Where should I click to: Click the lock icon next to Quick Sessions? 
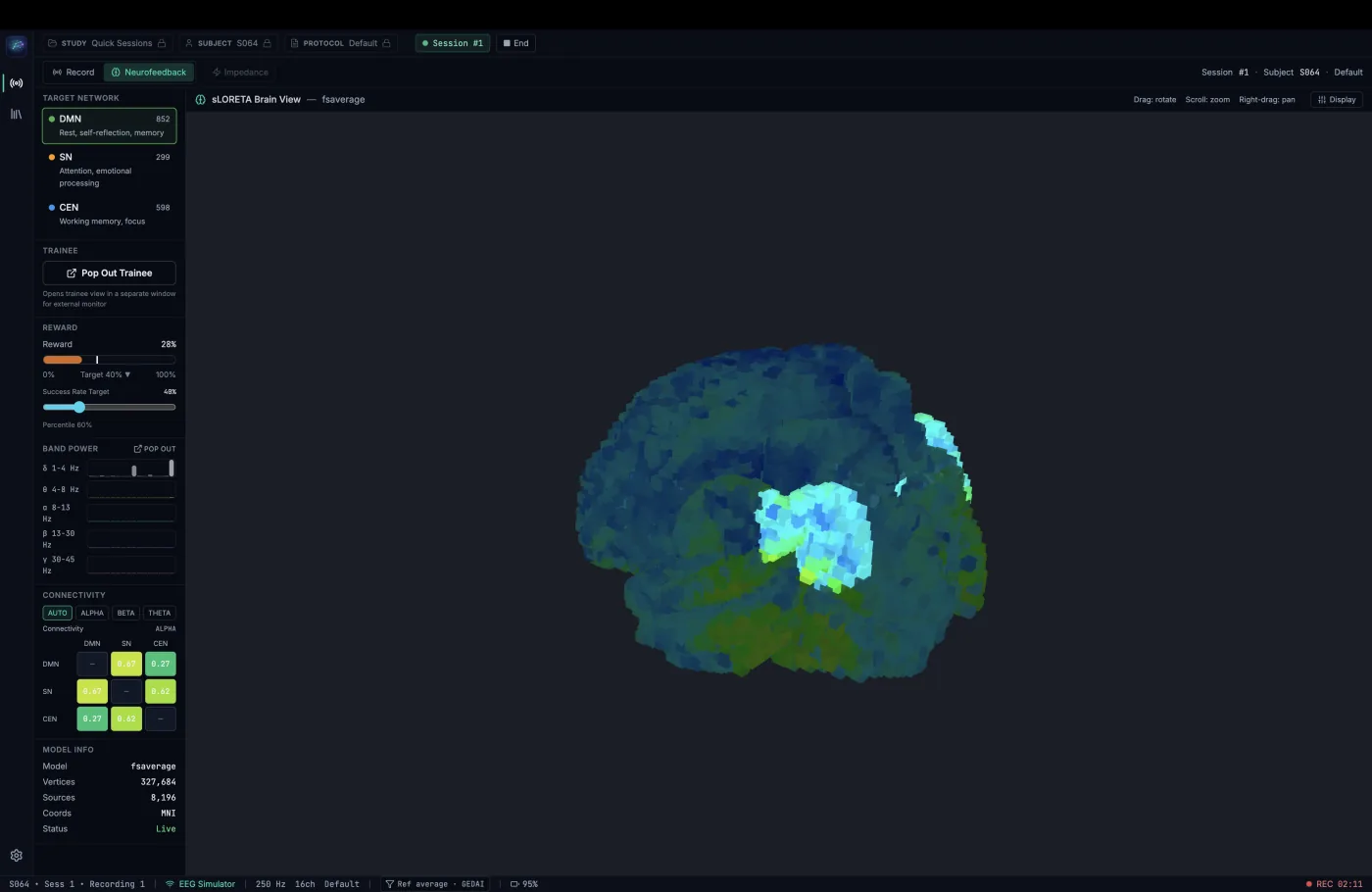click(162, 43)
